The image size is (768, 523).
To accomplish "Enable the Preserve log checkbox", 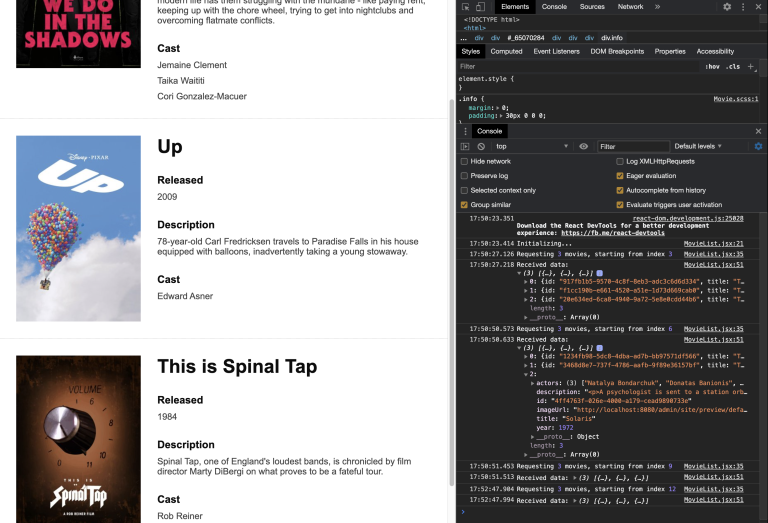I will pyautogui.click(x=464, y=176).
